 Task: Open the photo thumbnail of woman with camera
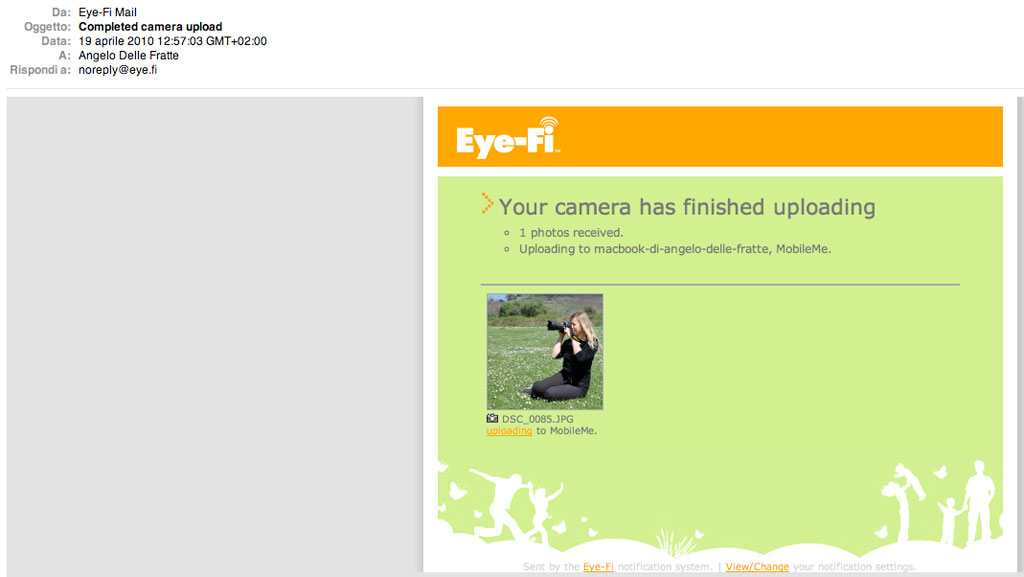point(545,351)
